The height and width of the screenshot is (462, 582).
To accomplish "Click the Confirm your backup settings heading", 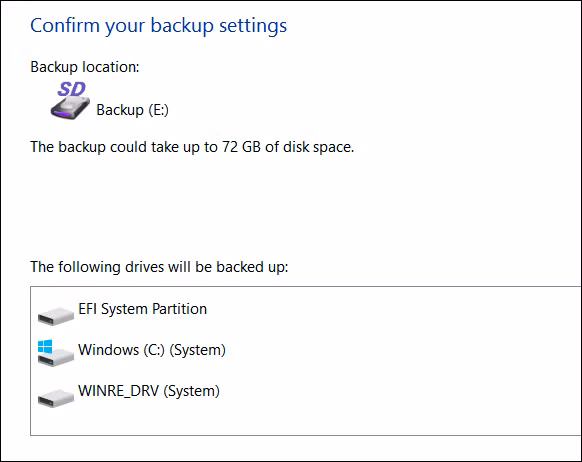I will tap(158, 26).
